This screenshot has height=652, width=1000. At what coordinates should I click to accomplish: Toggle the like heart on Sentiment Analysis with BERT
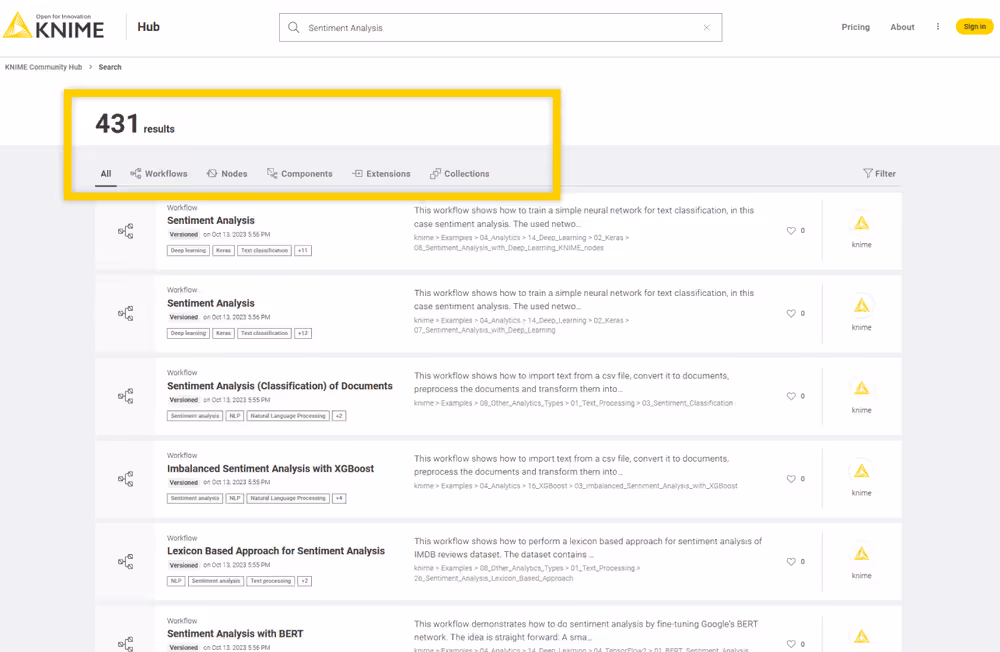point(791,644)
